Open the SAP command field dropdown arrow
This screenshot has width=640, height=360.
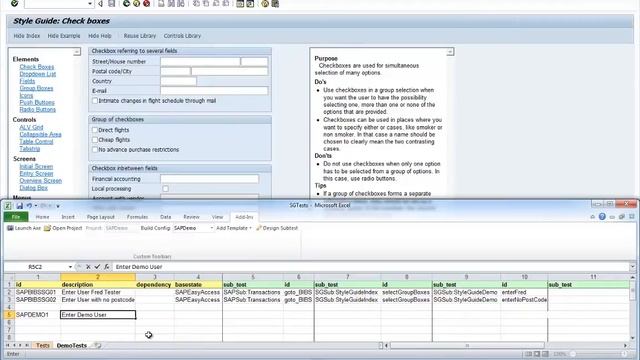90,4
